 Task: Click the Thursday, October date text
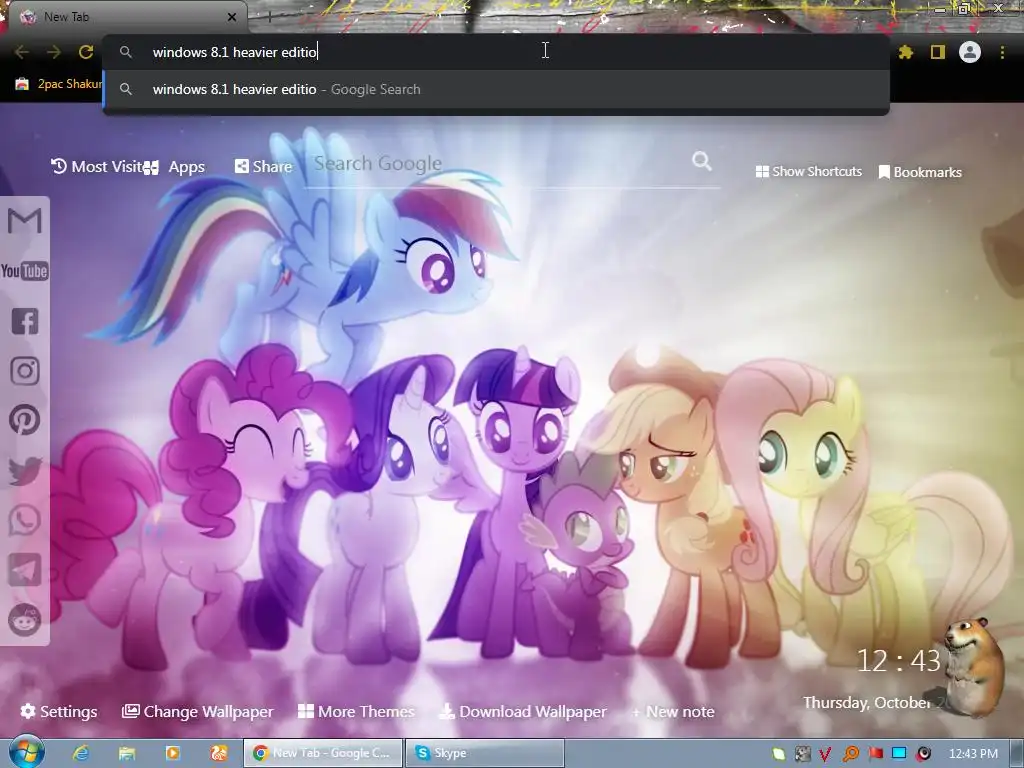(x=867, y=703)
